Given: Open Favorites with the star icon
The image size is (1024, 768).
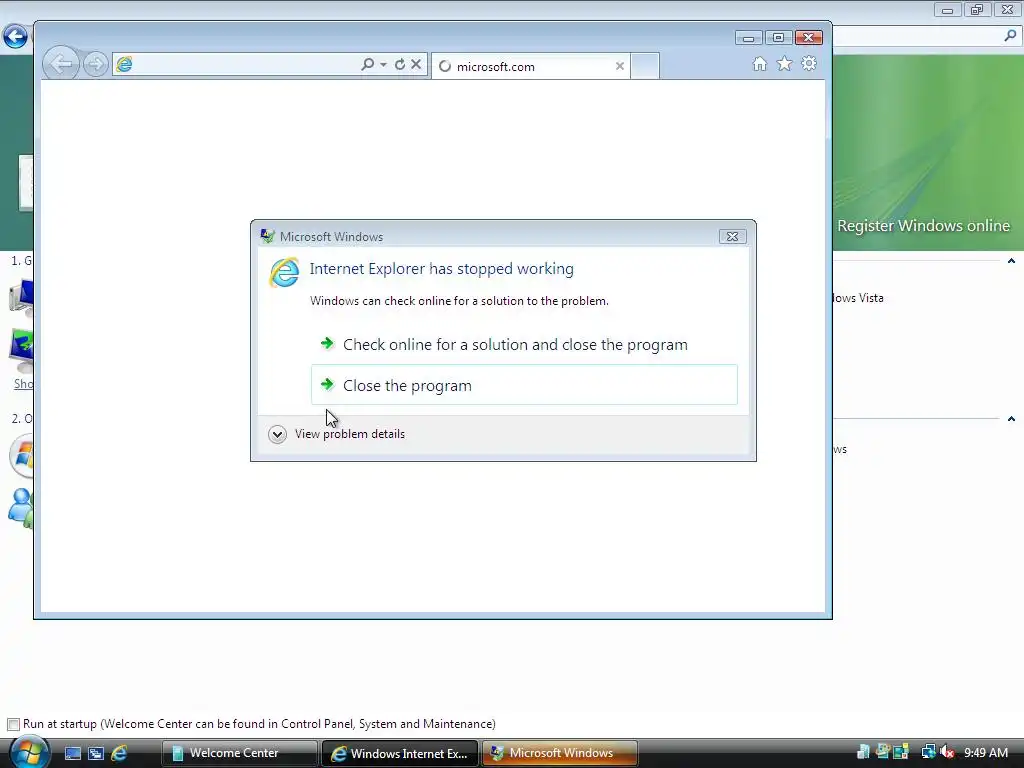Looking at the screenshot, I should 784,63.
